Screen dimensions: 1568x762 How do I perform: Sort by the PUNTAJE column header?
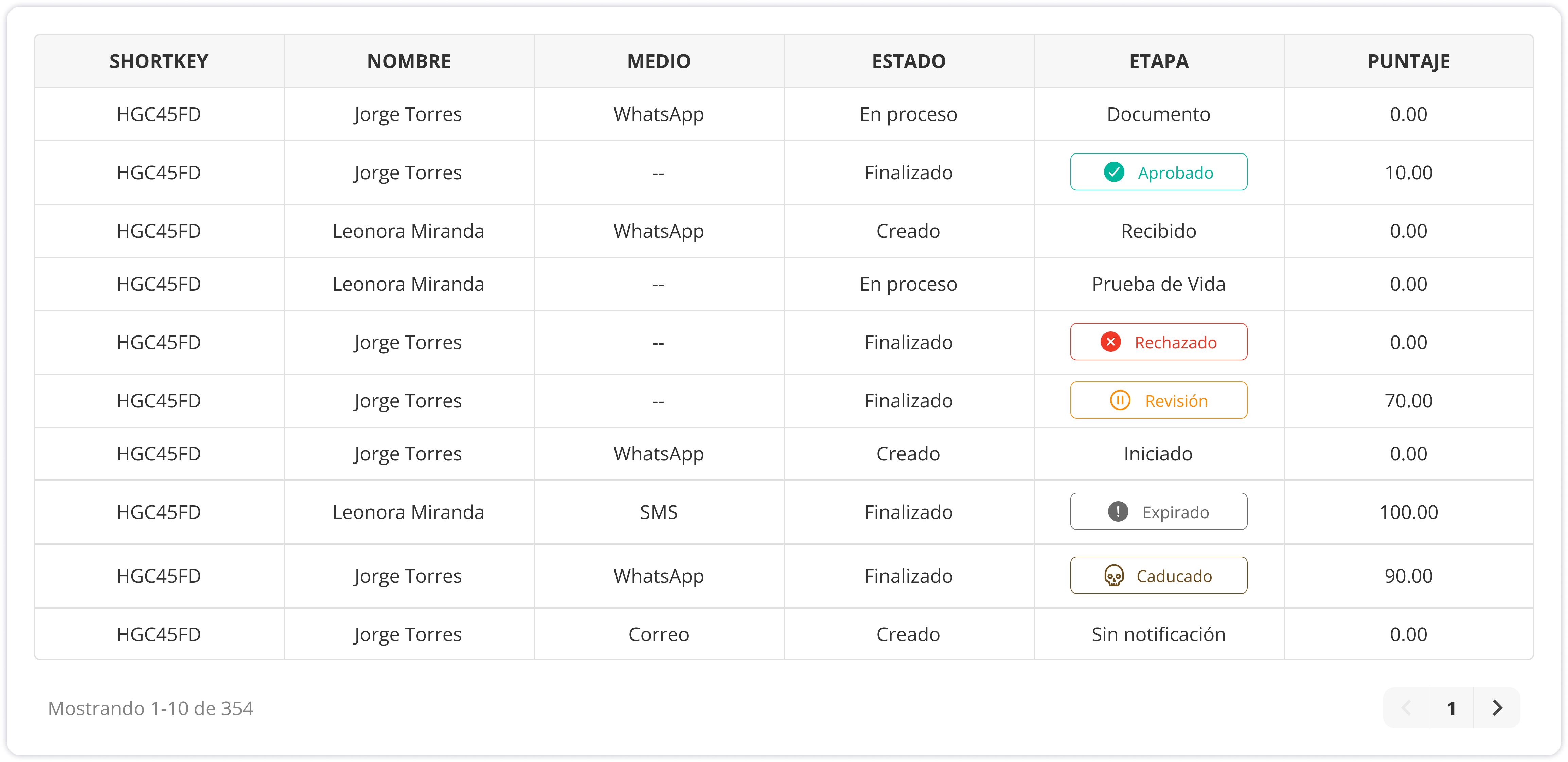1409,61
